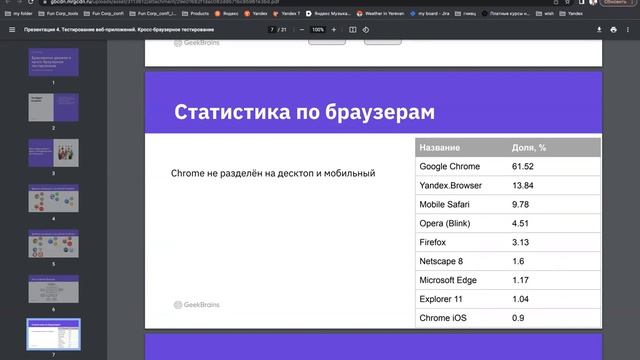Click the 9.78 share value
Image resolution: width=640 pixels, height=360 pixels.
click(520, 204)
